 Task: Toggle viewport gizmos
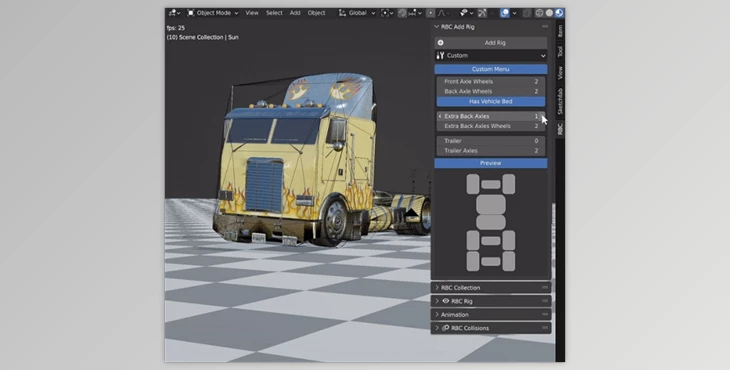(x=482, y=13)
